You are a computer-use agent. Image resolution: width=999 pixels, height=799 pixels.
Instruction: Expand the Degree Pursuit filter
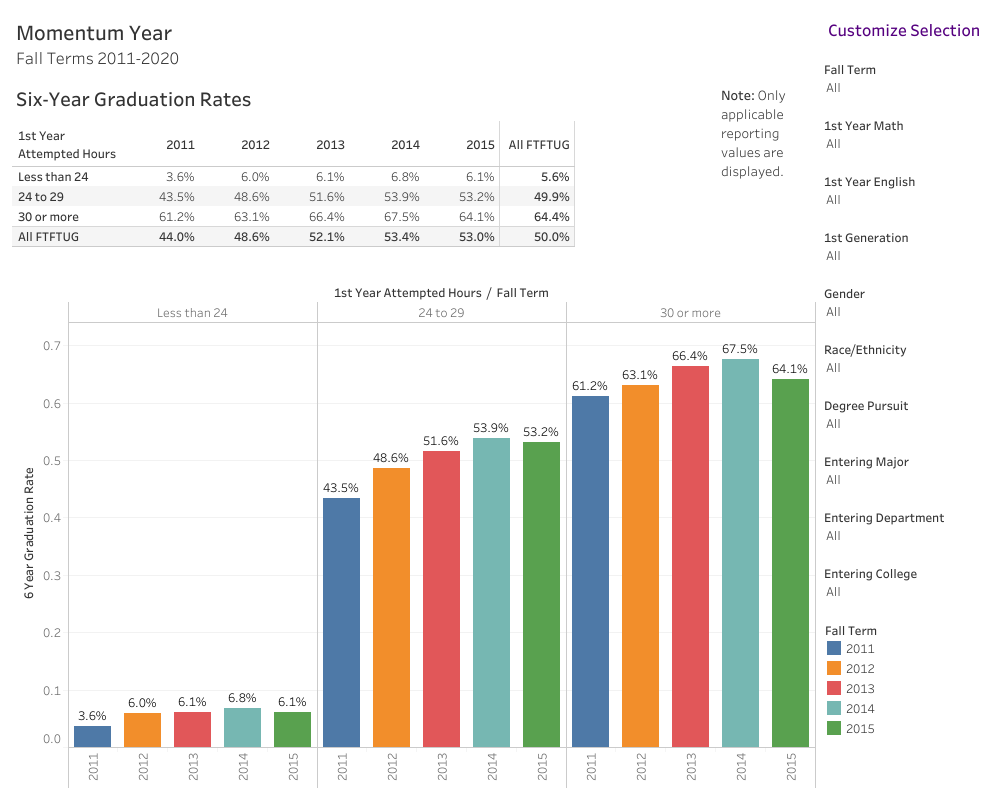900,424
